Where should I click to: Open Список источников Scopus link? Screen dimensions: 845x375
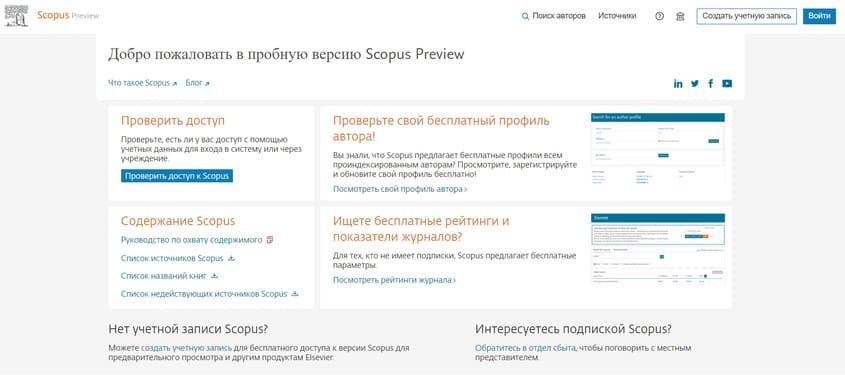pyautogui.click(x=172, y=258)
